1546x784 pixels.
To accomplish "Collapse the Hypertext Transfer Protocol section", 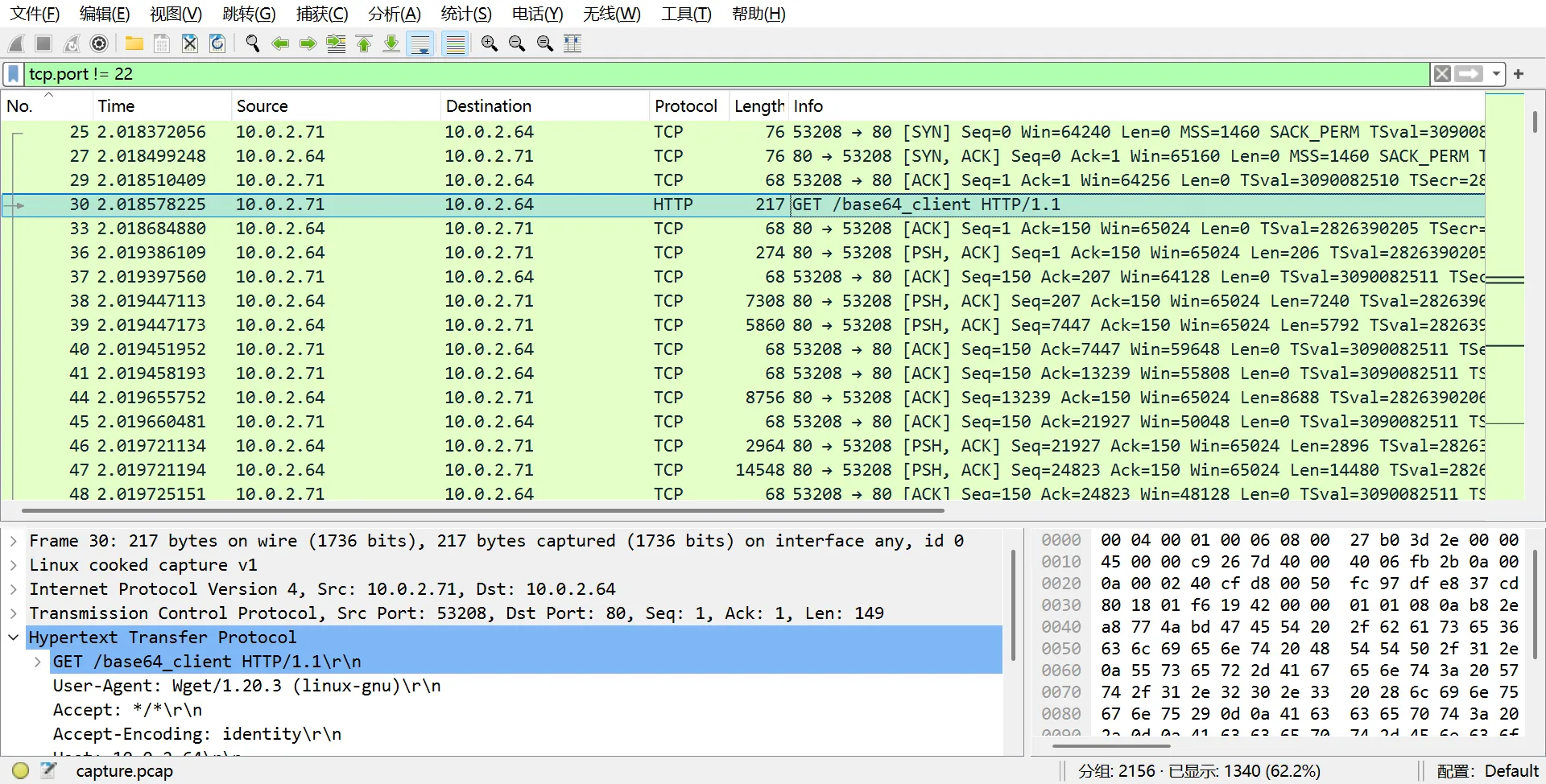I will (x=14, y=638).
